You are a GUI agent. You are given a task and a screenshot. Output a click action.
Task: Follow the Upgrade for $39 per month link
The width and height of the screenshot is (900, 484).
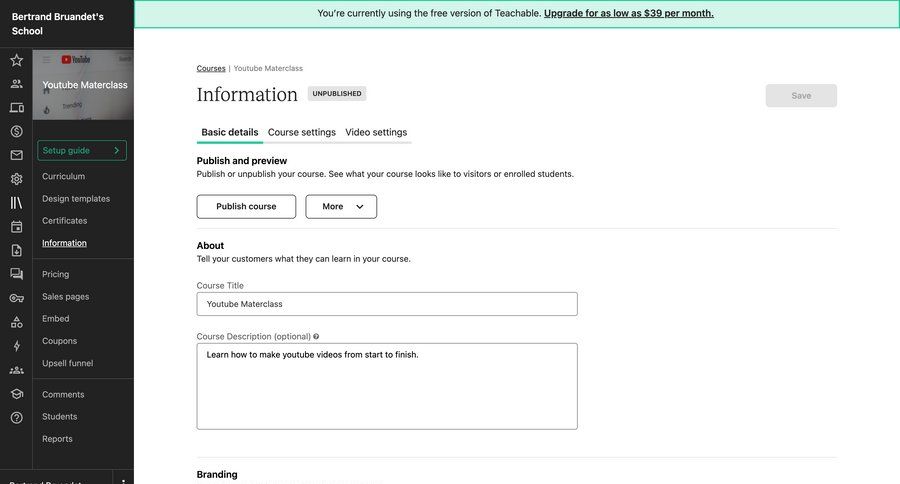coord(629,13)
